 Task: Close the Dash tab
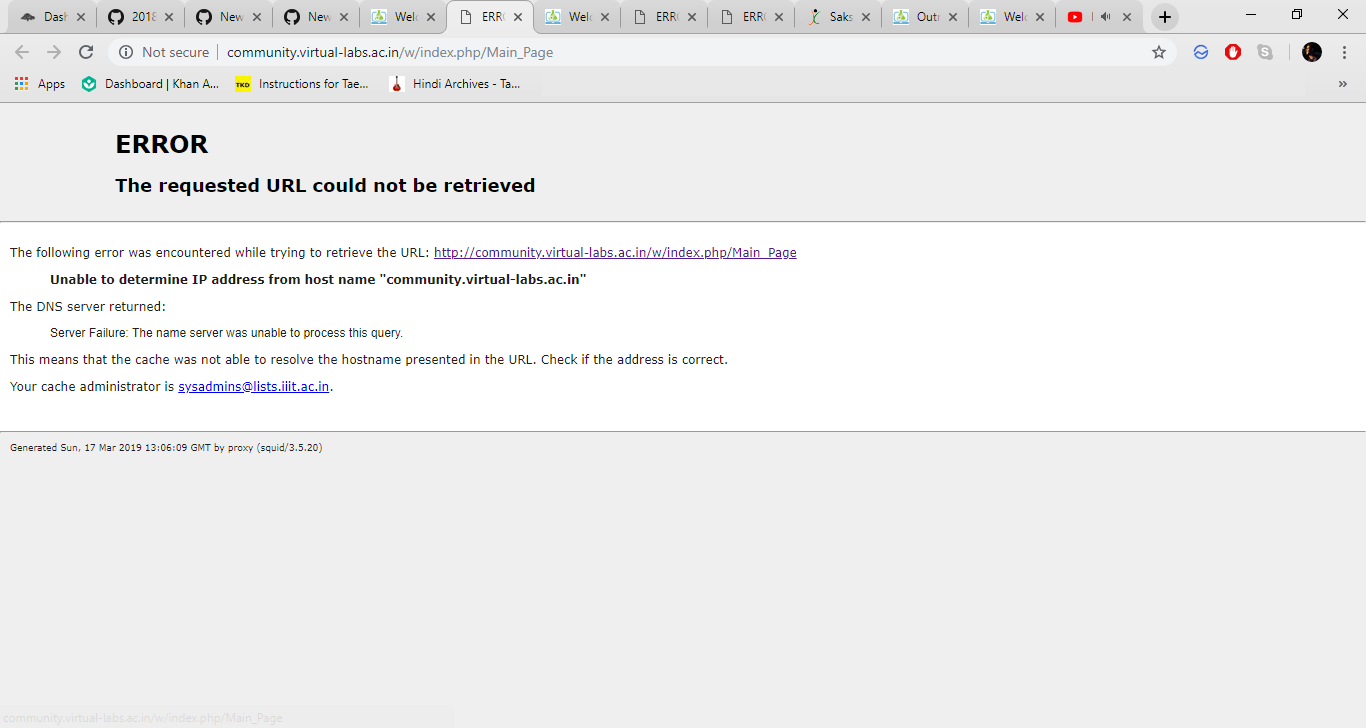click(x=81, y=17)
